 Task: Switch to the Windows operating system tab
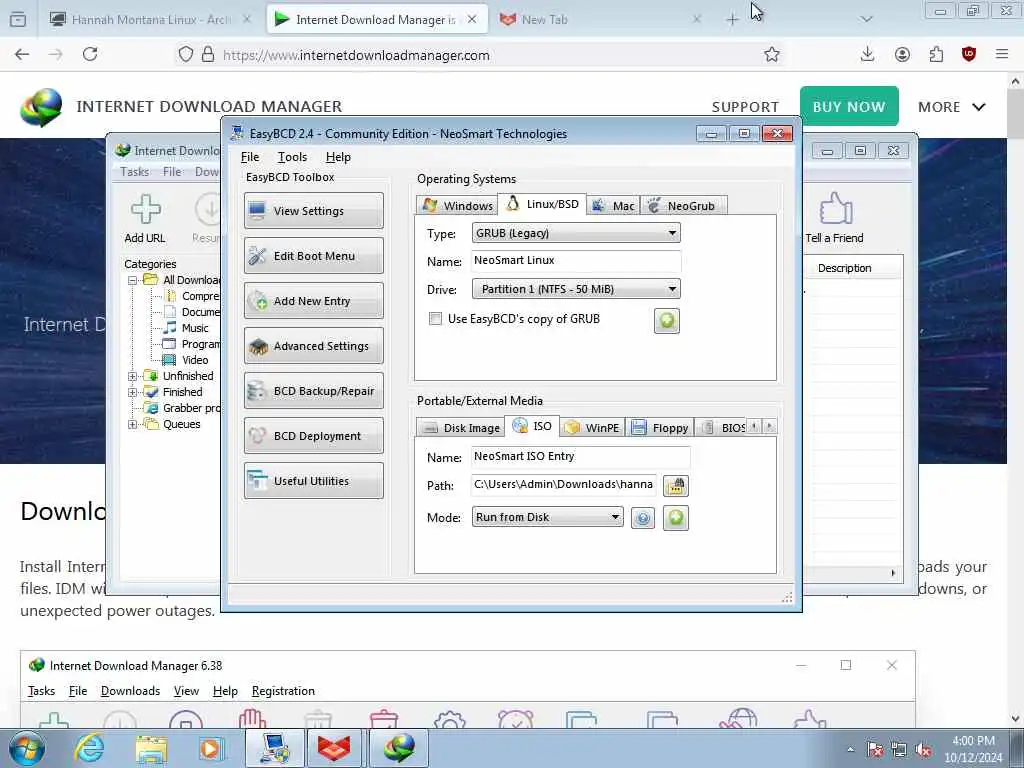(x=457, y=206)
